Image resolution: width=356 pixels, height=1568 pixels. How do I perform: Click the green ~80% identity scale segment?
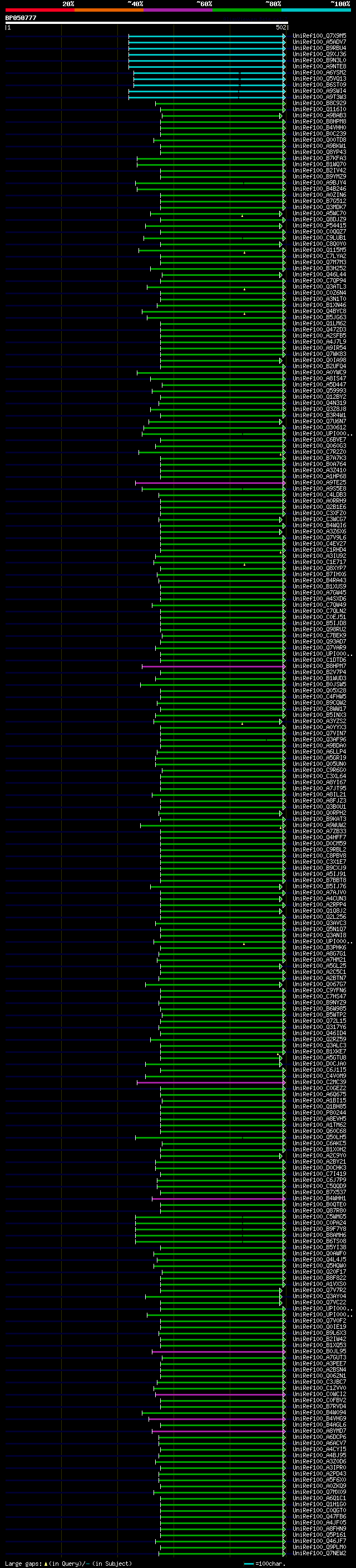pos(247,10)
